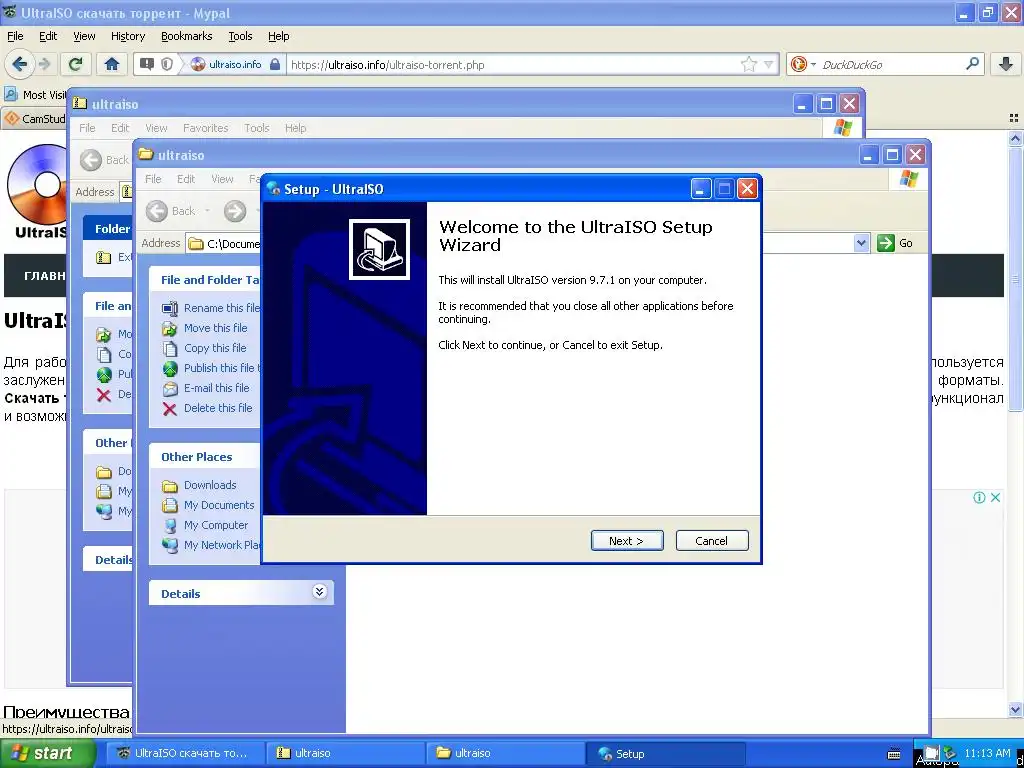This screenshot has height=768, width=1024.
Task: Open the Help menu in Mypal
Action: (x=278, y=36)
